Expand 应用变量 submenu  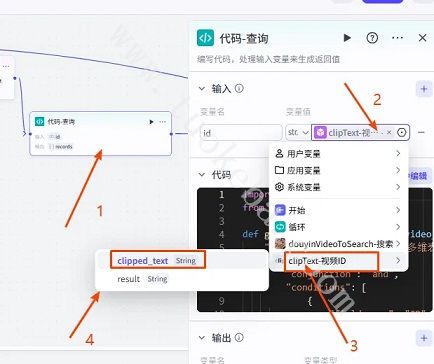[337, 170]
